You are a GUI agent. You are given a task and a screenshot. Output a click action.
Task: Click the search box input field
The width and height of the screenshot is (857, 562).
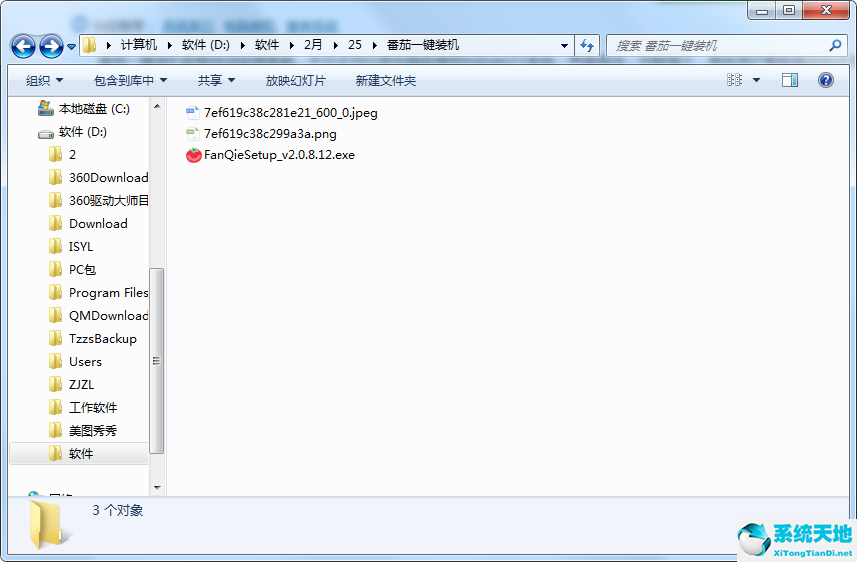pos(715,45)
